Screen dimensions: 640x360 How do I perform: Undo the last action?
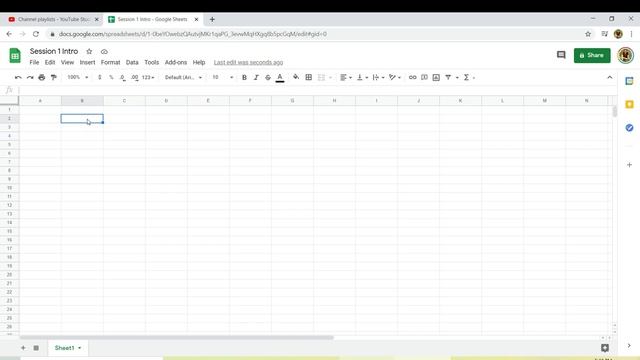point(18,77)
